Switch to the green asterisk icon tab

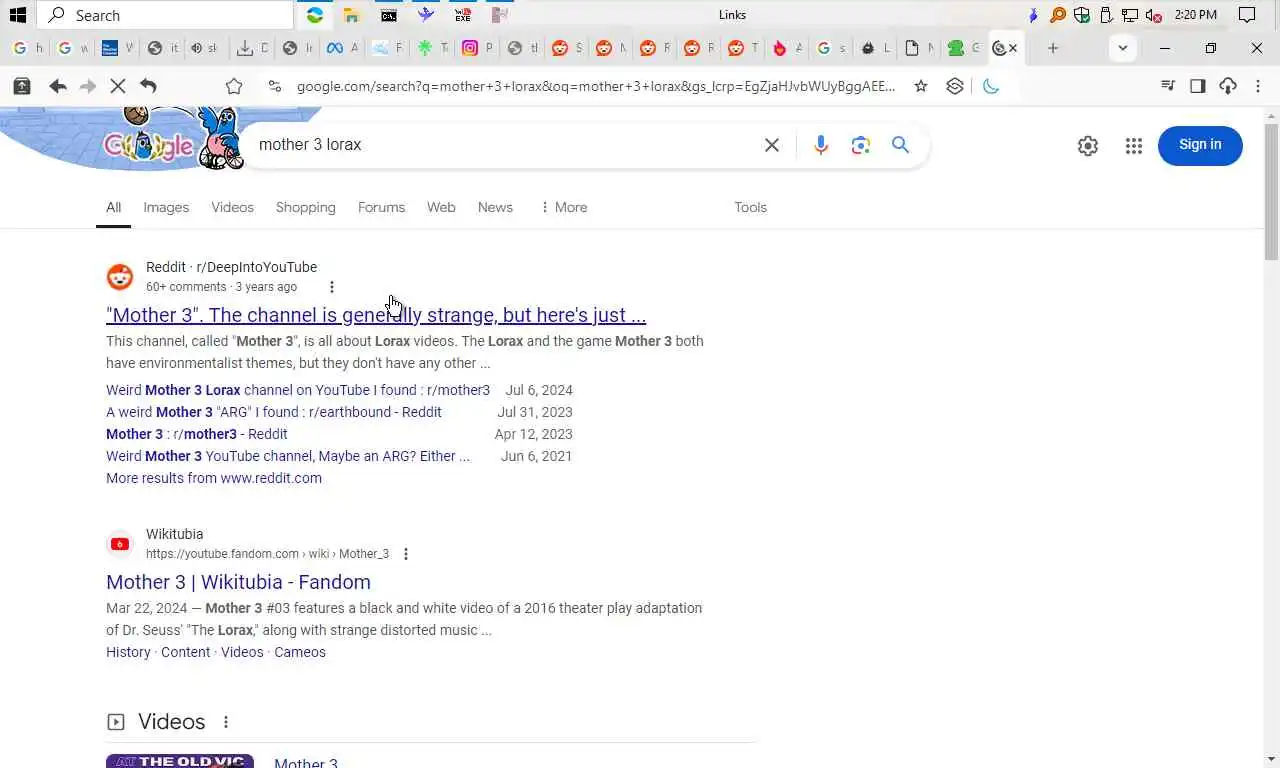[x=425, y=48]
